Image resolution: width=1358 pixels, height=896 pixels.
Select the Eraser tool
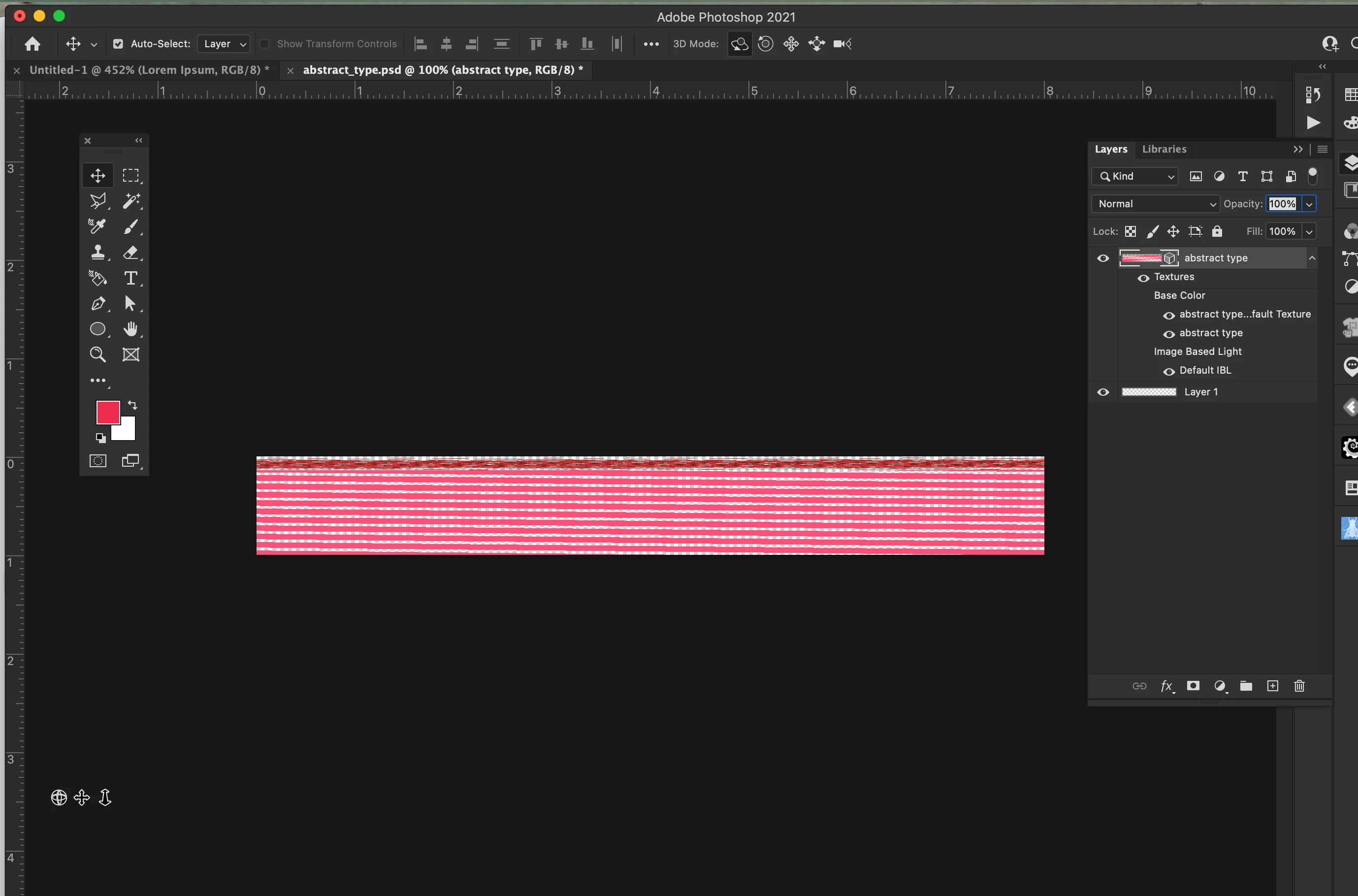click(x=130, y=253)
